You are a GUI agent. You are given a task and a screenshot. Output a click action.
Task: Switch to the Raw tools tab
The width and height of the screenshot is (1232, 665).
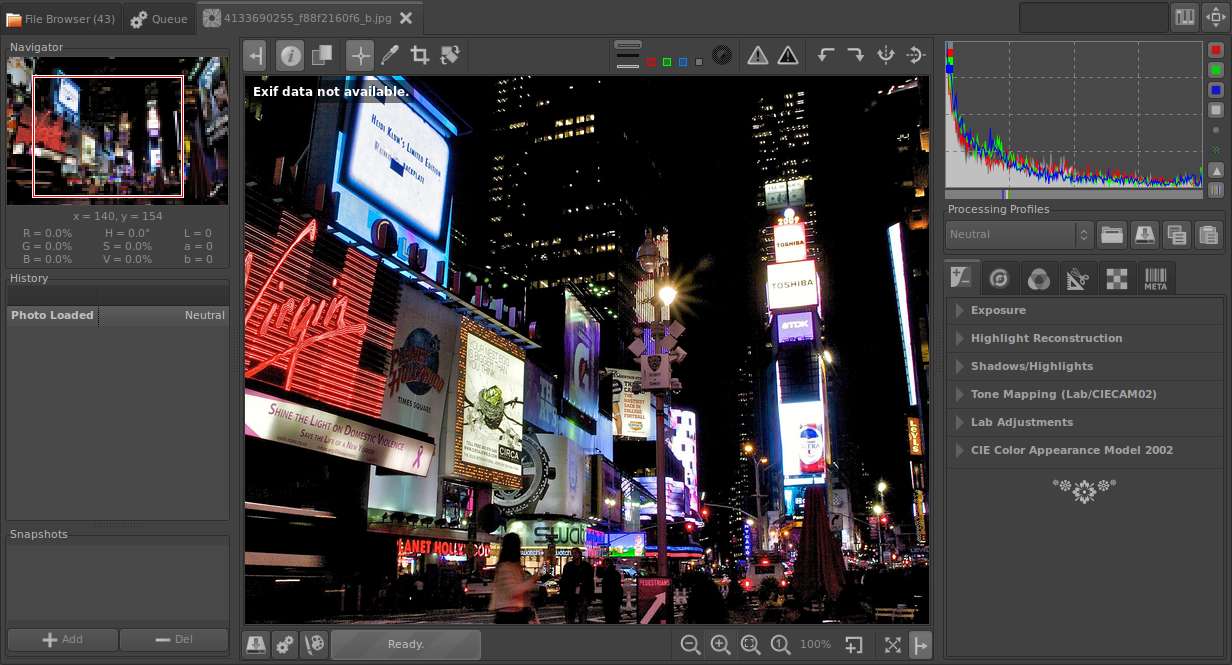pyautogui.click(x=1116, y=278)
